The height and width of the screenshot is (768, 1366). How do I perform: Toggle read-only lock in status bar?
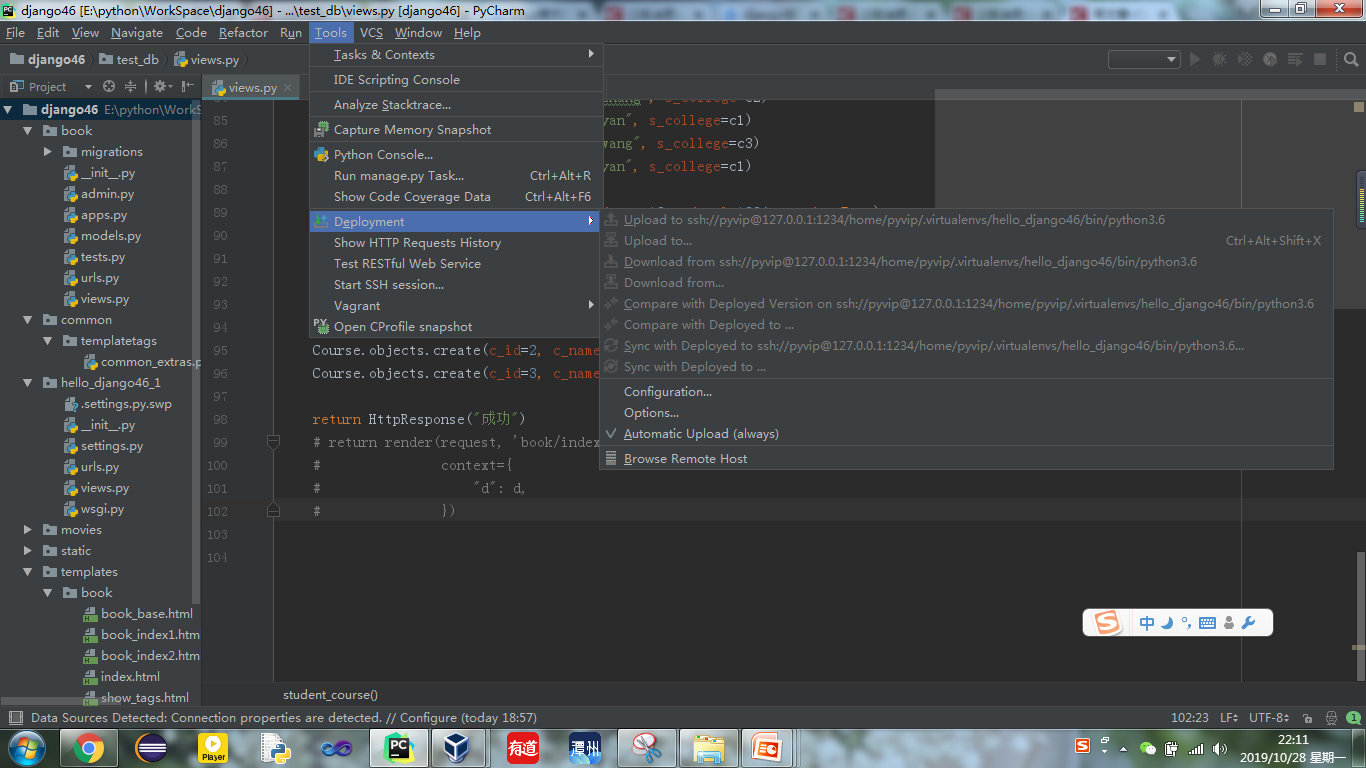[1308, 717]
